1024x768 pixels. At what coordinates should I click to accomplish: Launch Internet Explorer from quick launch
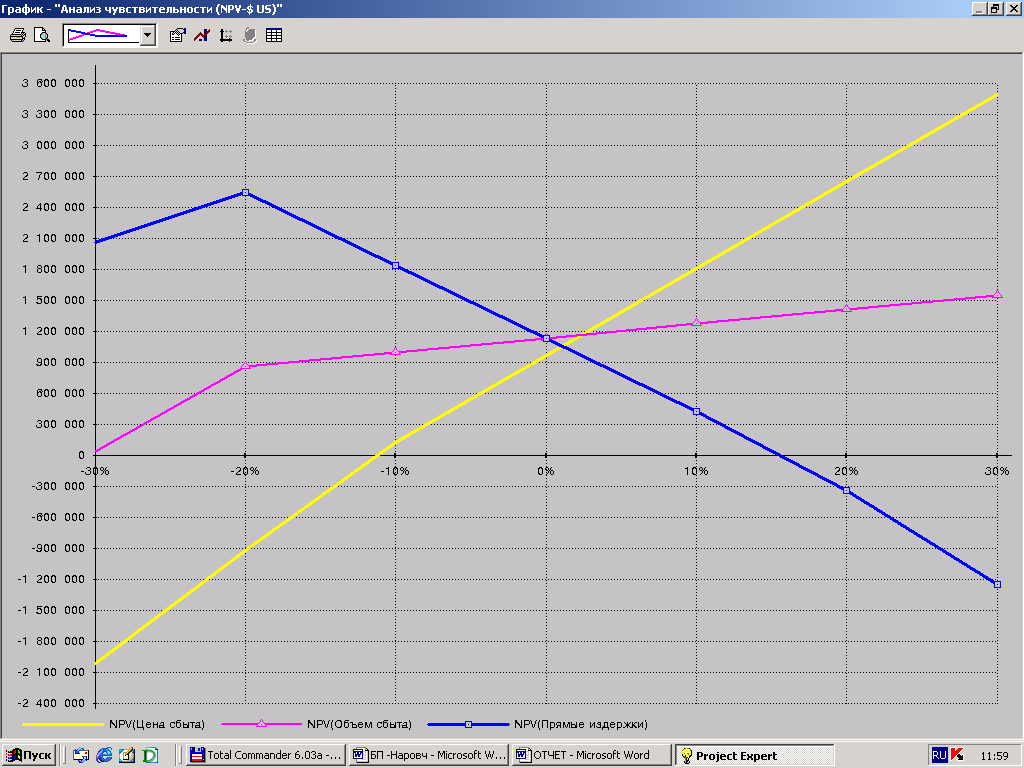104,755
